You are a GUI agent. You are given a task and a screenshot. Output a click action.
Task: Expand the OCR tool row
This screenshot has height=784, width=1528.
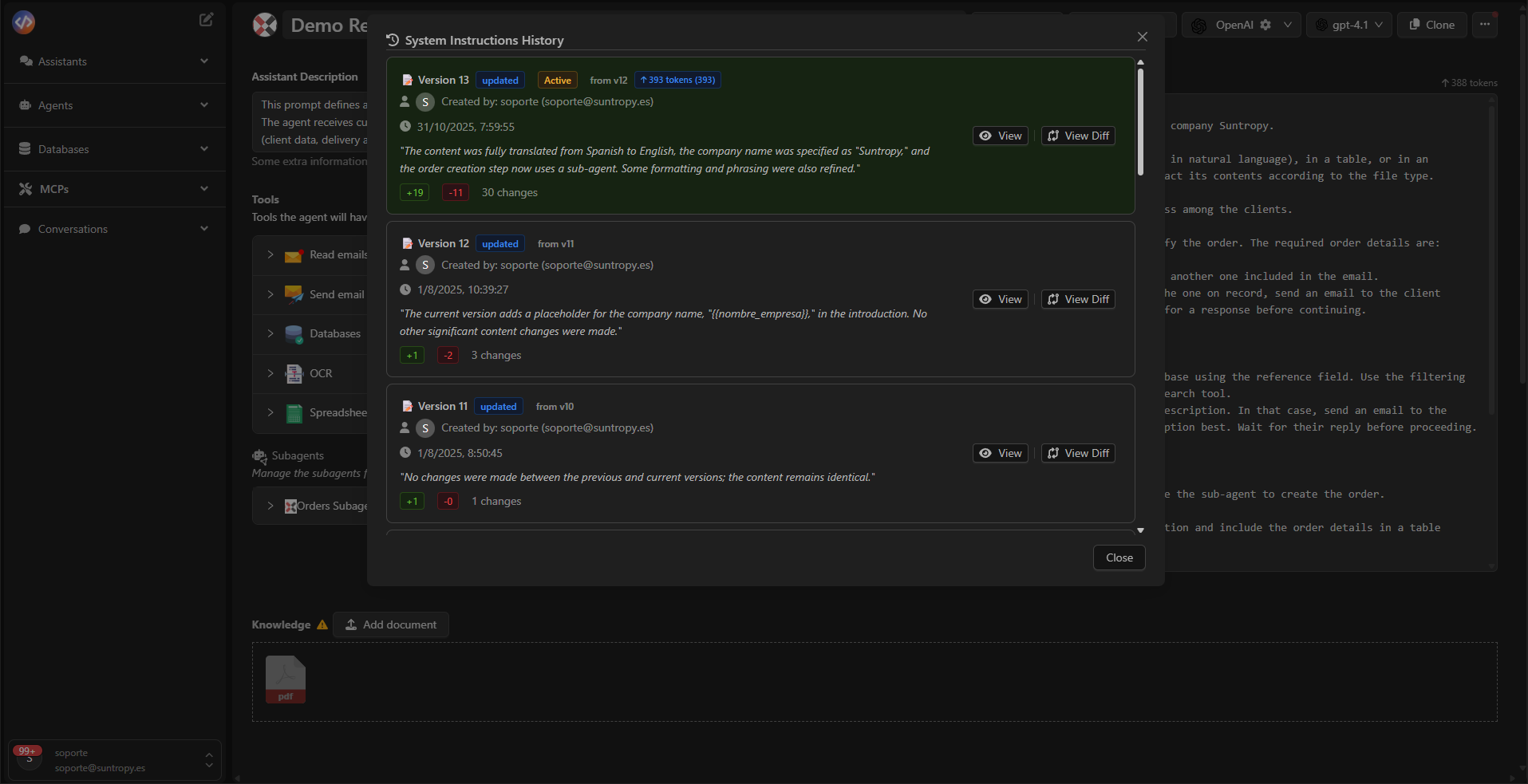(x=270, y=373)
